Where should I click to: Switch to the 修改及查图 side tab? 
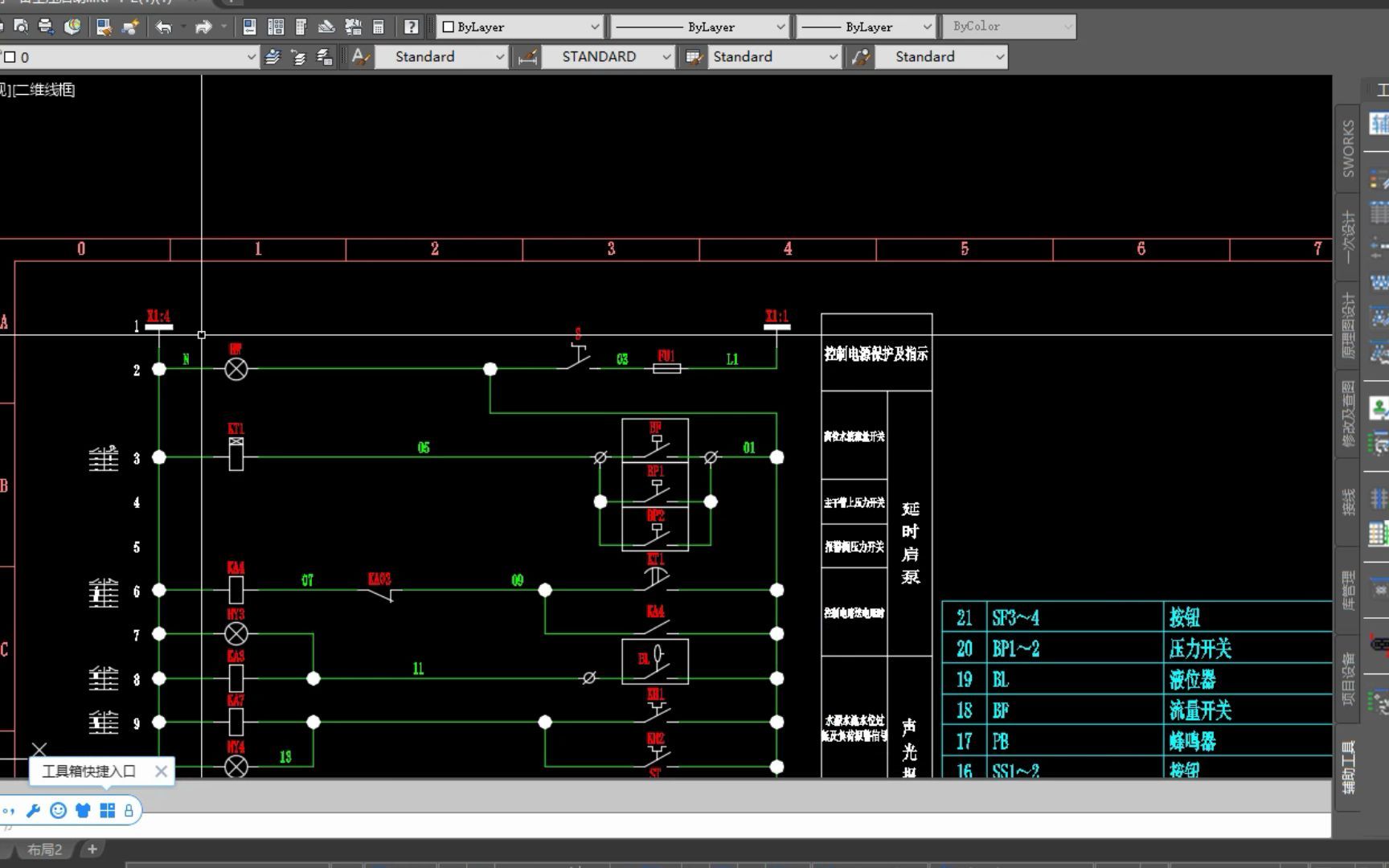pos(1348,414)
